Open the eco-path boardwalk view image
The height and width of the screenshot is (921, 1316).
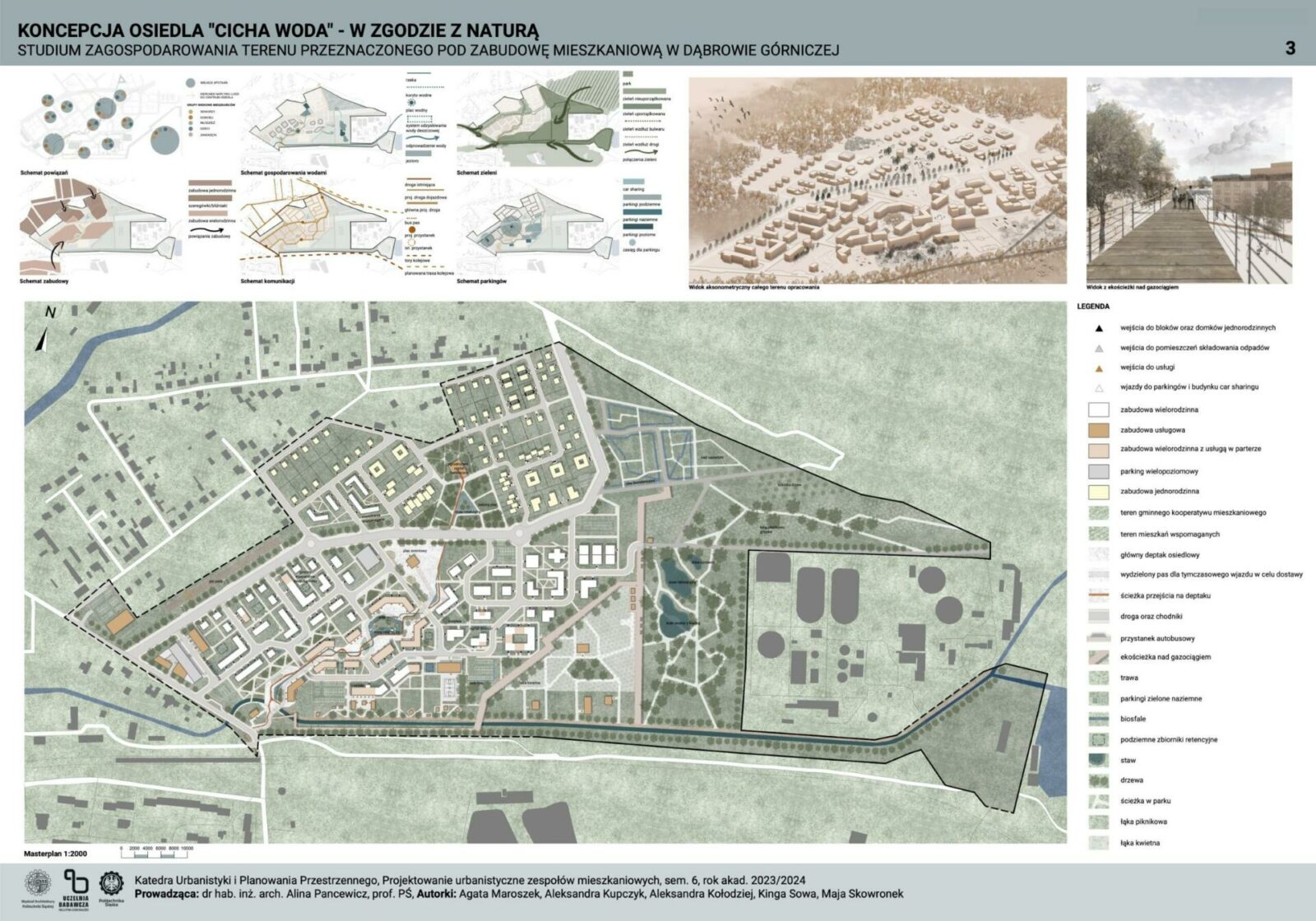coord(1189,180)
